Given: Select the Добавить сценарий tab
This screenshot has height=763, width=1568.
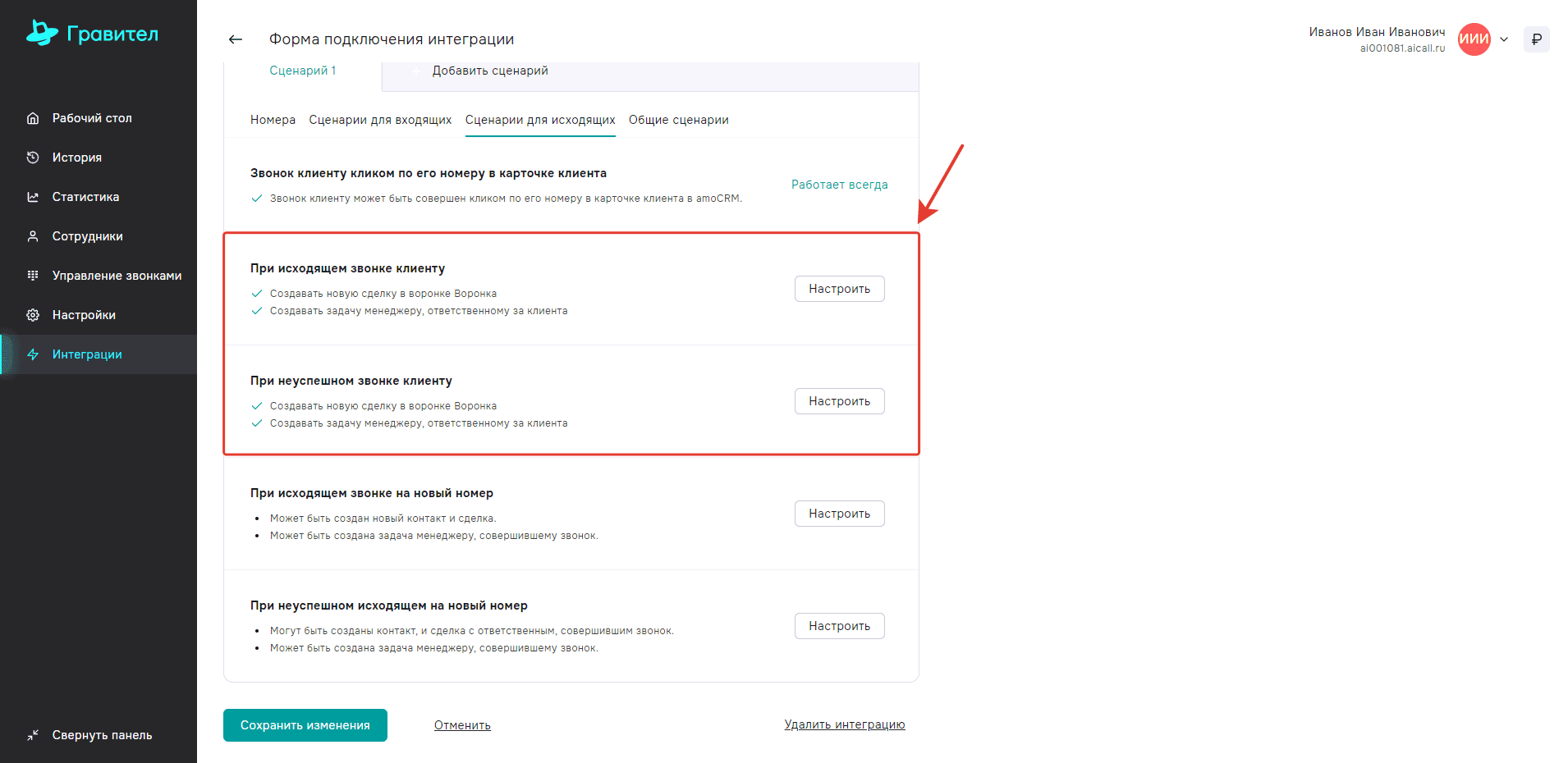Looking at the screenshot, I should tap(490, 71).
